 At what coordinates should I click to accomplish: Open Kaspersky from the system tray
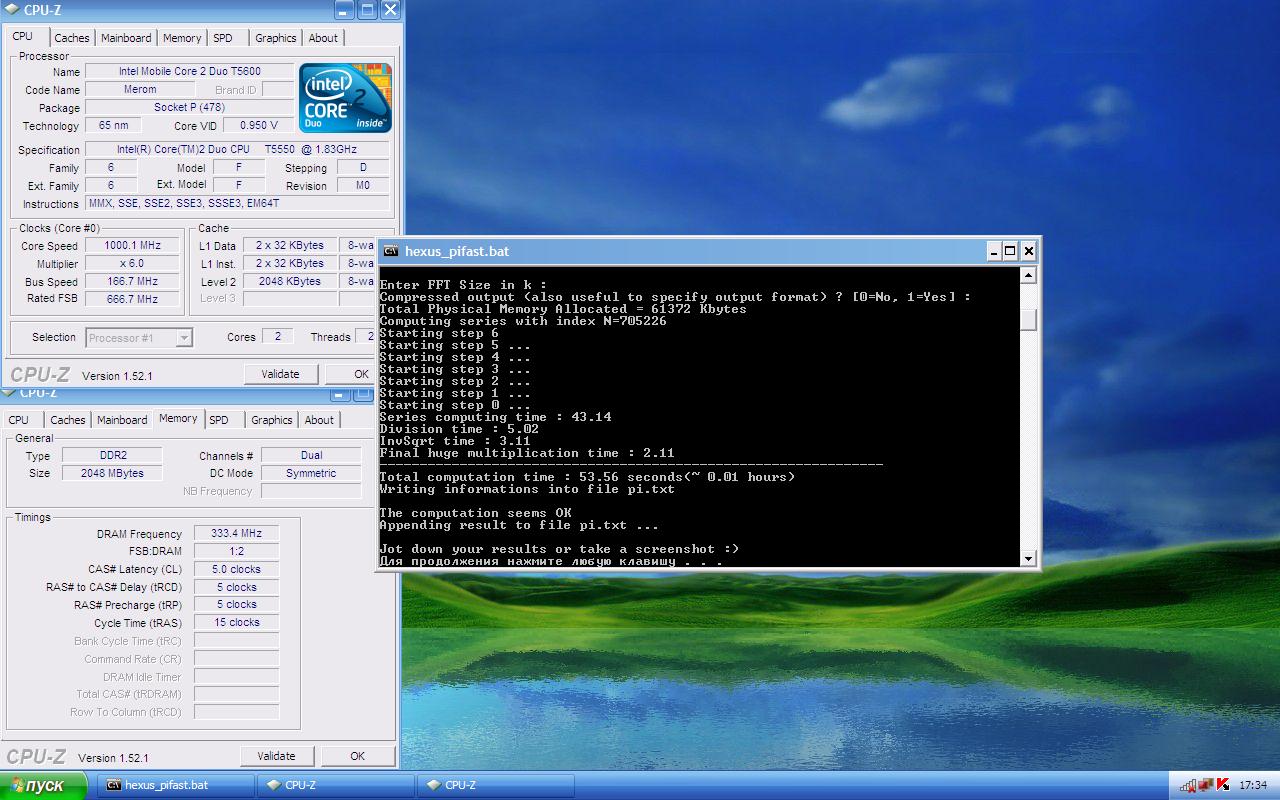[1222, 785]
